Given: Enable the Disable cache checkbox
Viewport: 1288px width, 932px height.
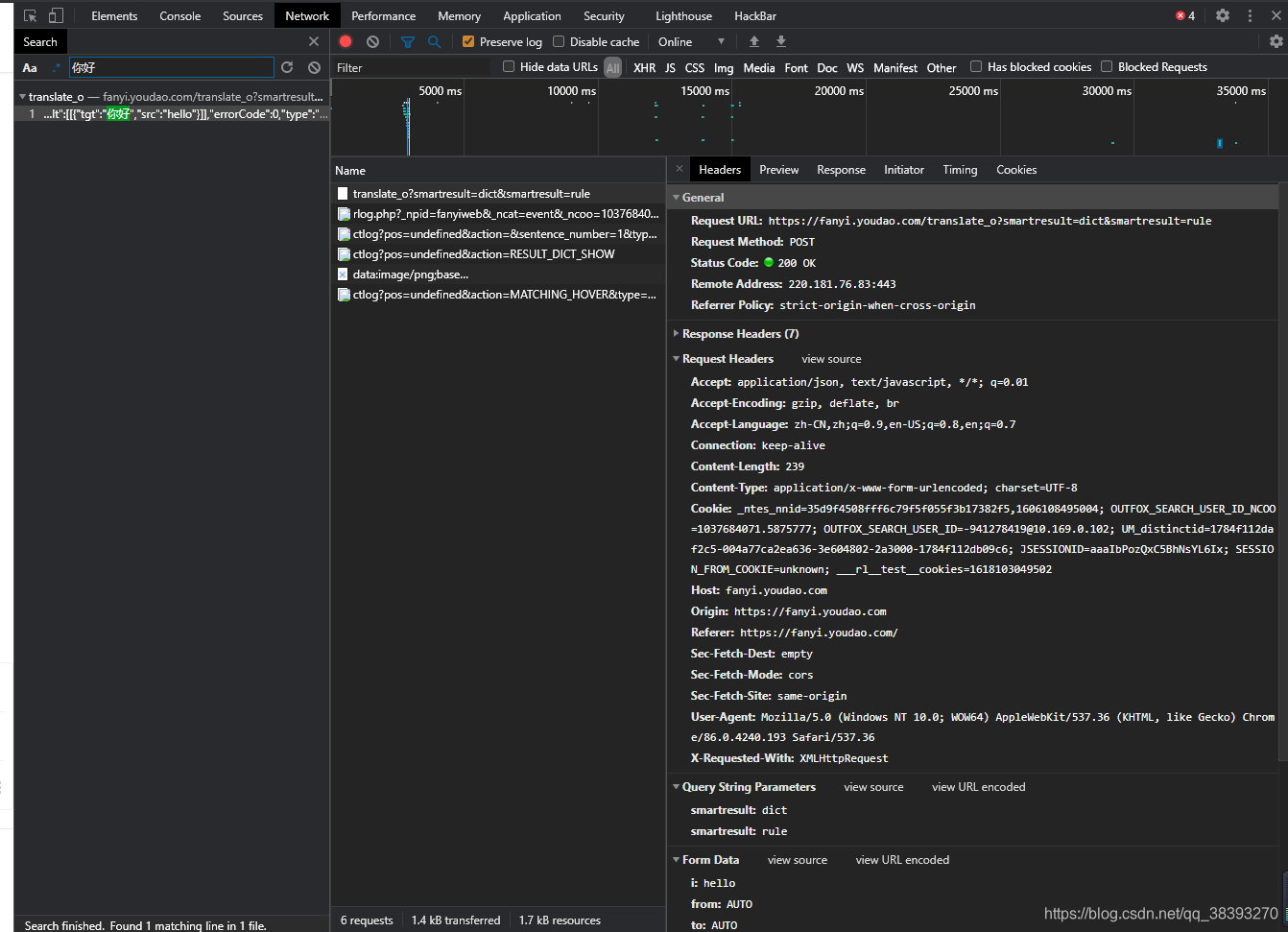Looking at the screenshot, I should click(x=559, y=41).
